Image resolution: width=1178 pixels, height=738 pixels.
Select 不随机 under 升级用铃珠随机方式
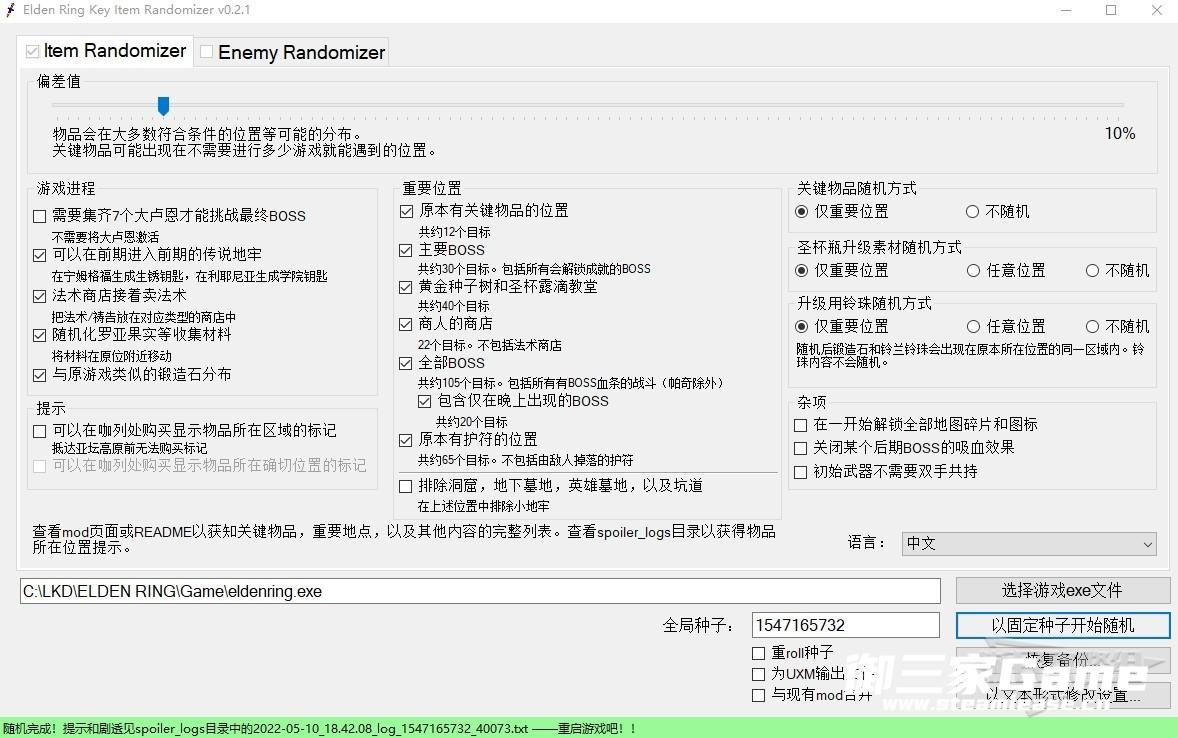pos(1092,327)
